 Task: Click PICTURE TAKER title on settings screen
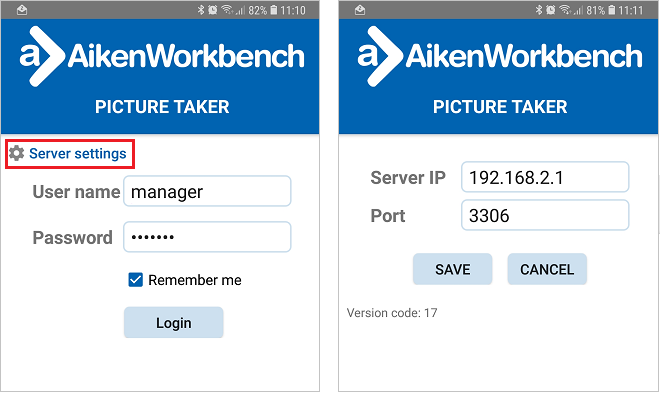pyautogui.click(x=500, y=107)
